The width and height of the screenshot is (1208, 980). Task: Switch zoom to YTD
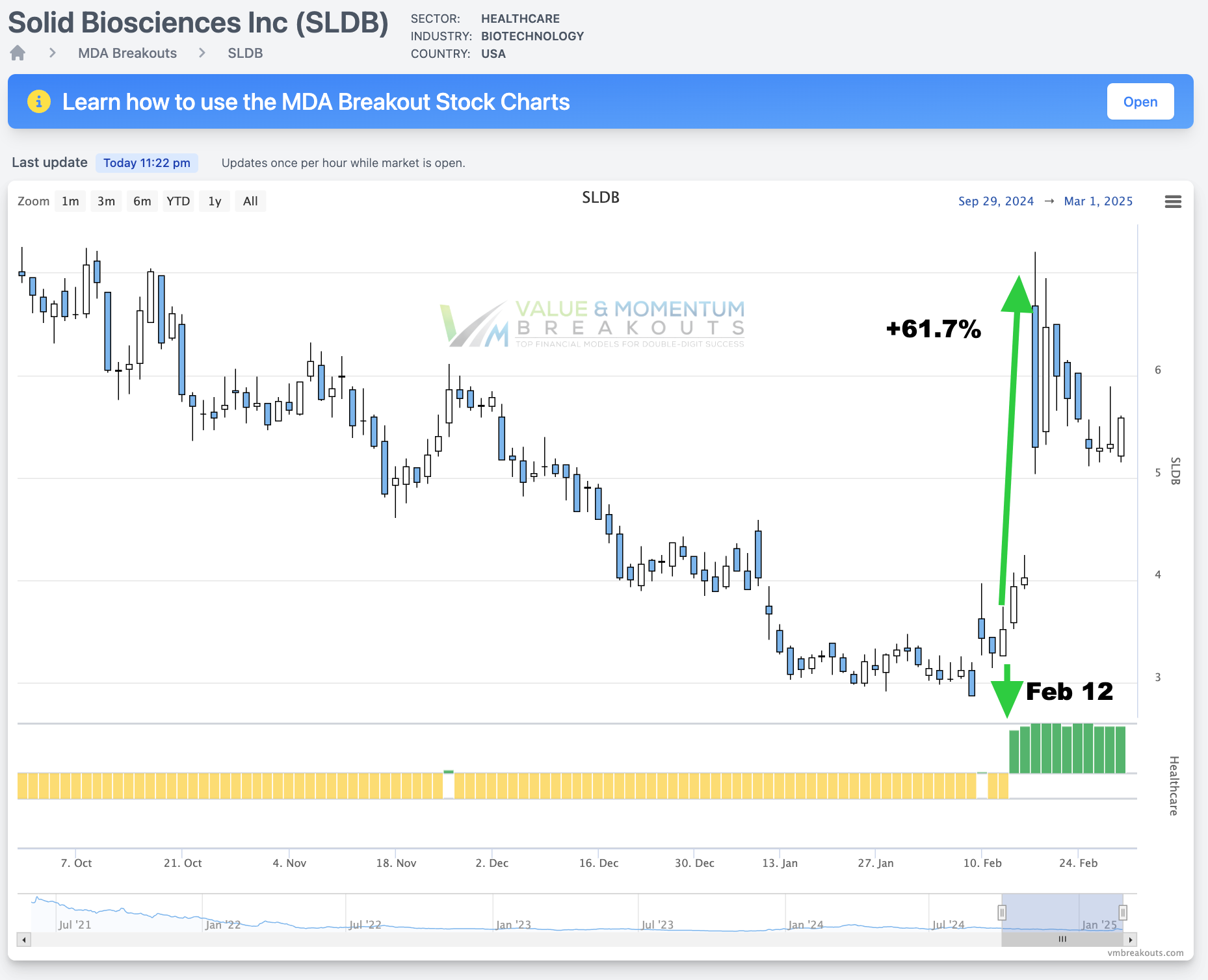[x=178, y=201]
